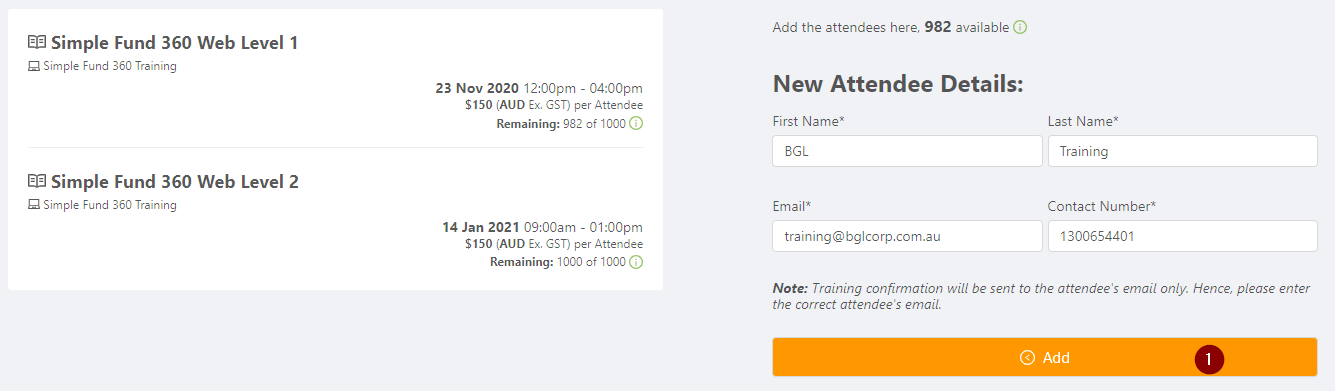
Task: Click the New Attendee Details heading
Action: click(898, 84)
